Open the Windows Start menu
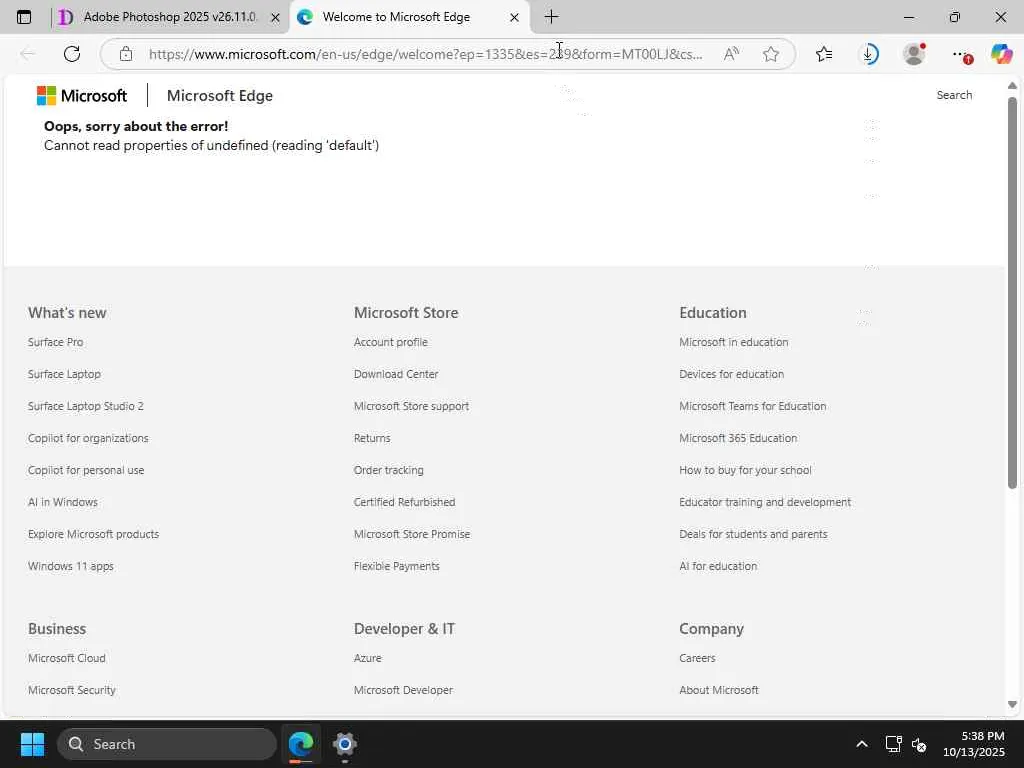Image resolution: width=1024 pixels, height=768 pixels. (32, 744)
